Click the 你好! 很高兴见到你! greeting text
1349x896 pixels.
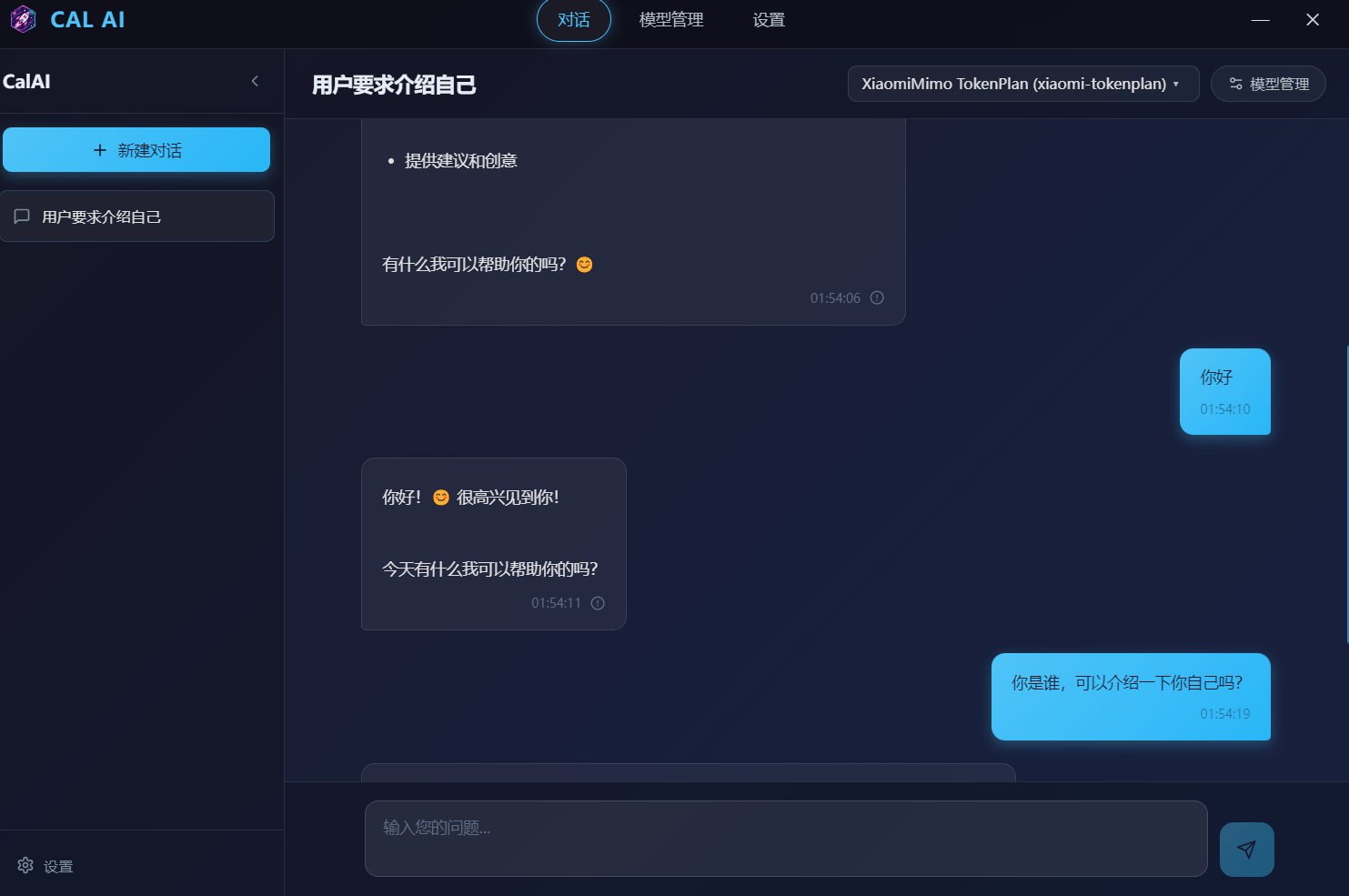click(x=470, y=498)
